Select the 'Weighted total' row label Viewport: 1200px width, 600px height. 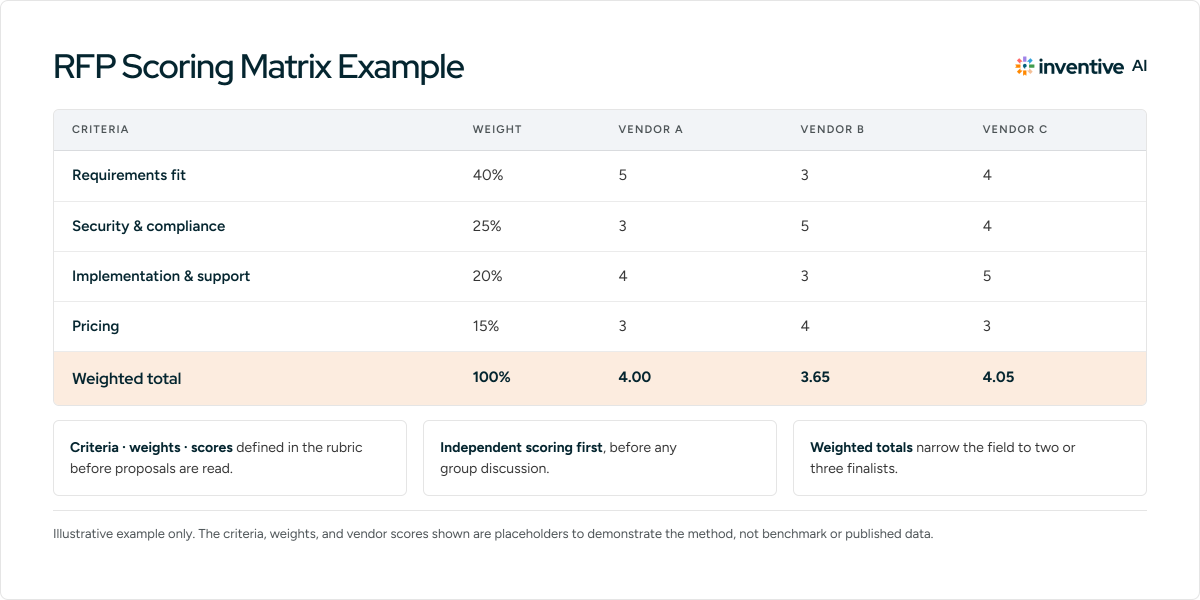(127, 379)
